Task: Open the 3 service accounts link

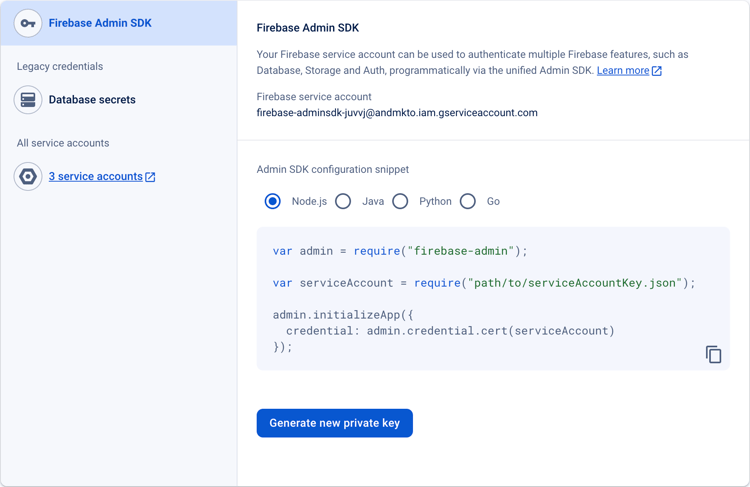Action: 96,177
